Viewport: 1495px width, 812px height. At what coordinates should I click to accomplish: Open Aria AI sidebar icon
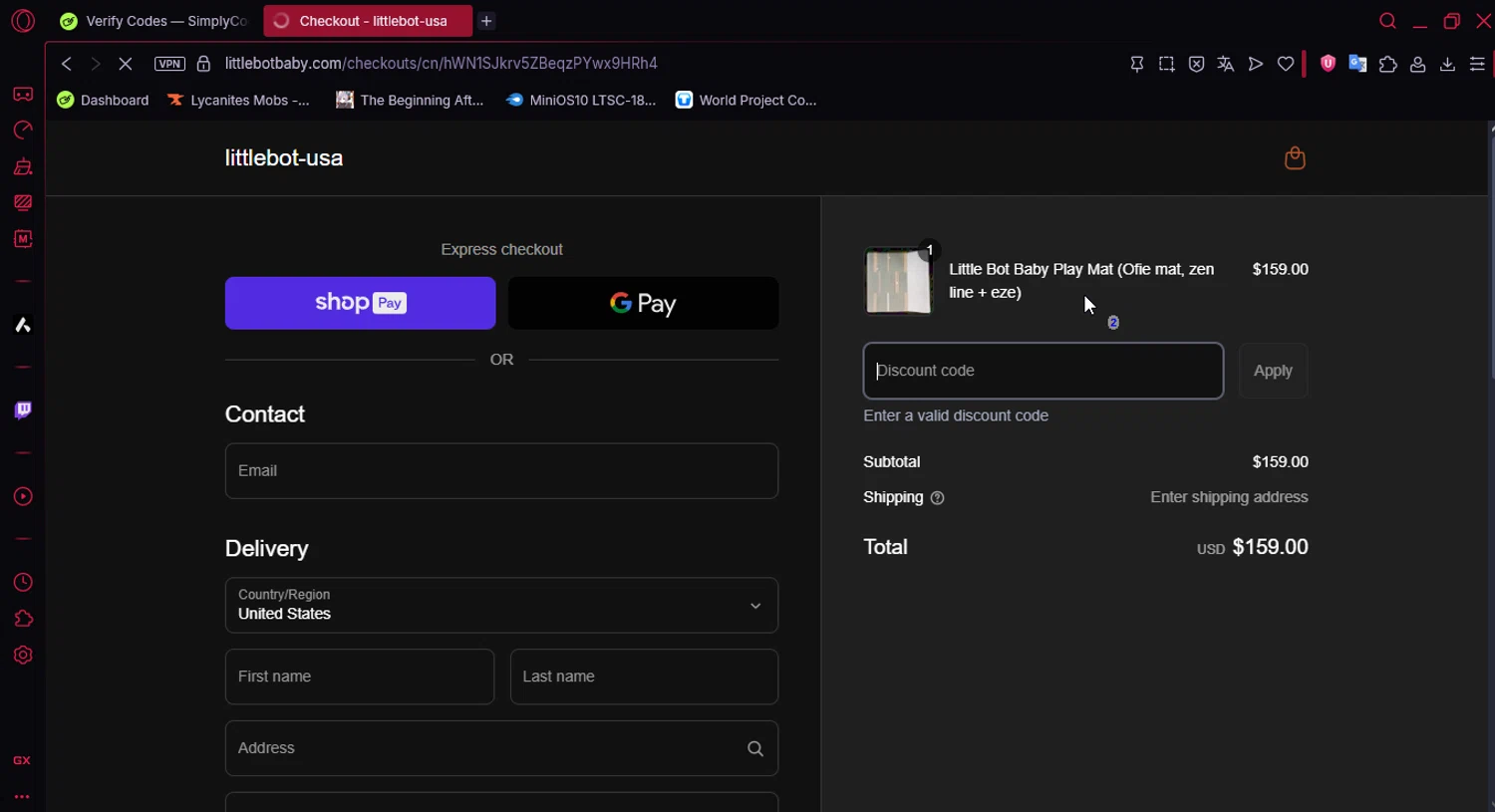23,325
